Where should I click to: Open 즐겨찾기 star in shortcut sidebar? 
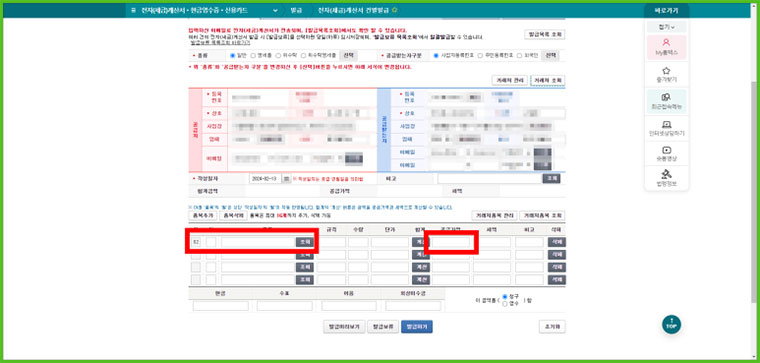click(x=666, y=74)
